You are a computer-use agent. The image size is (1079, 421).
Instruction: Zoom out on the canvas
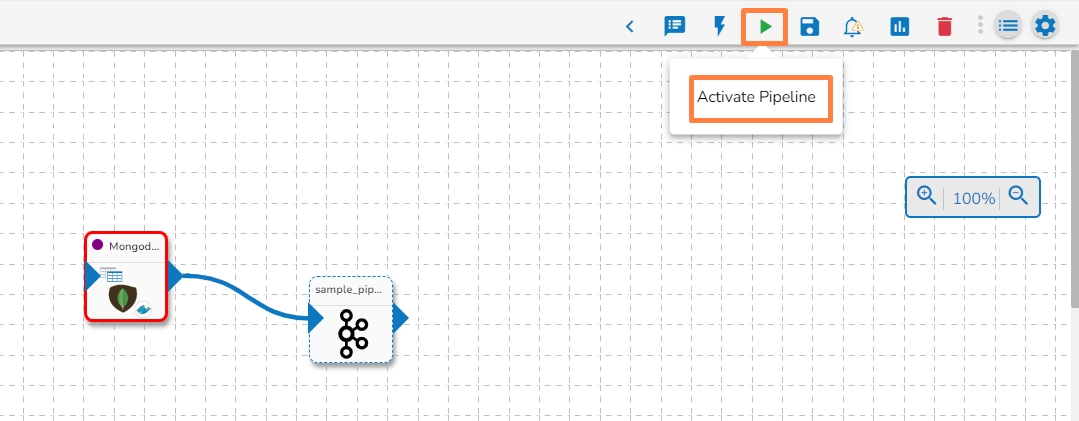[x=1018, y=197]
